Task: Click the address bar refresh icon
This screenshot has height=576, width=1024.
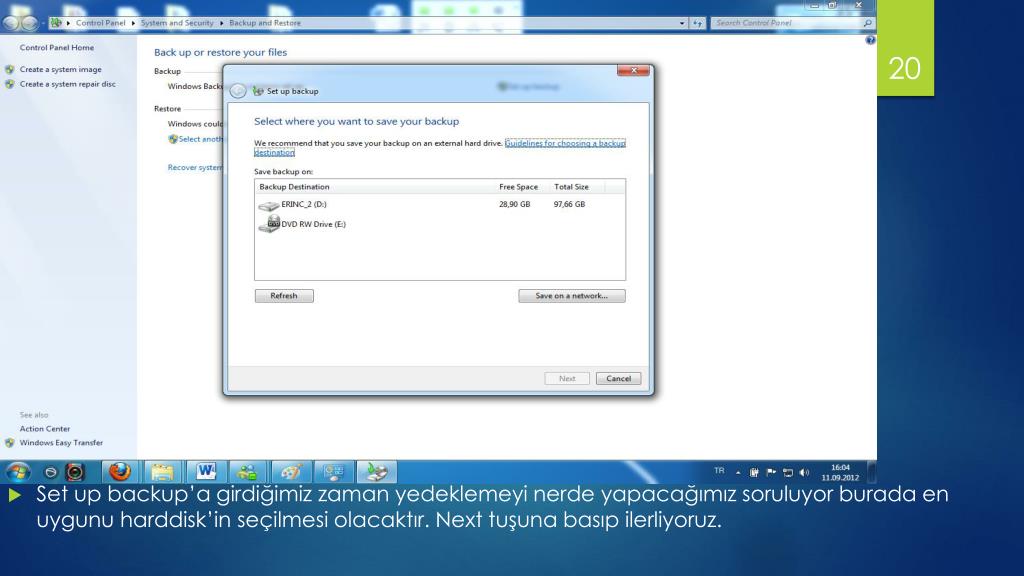Action: click(697, 23)
